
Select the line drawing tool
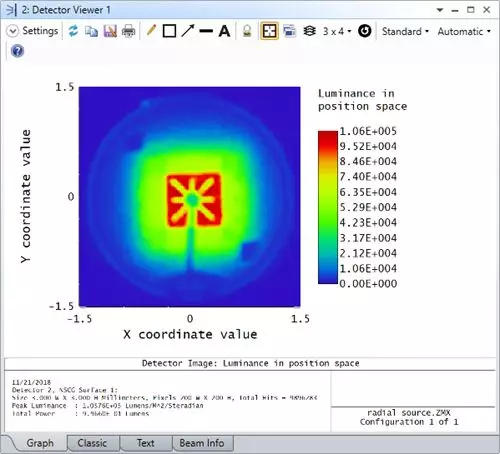[206, 31]
